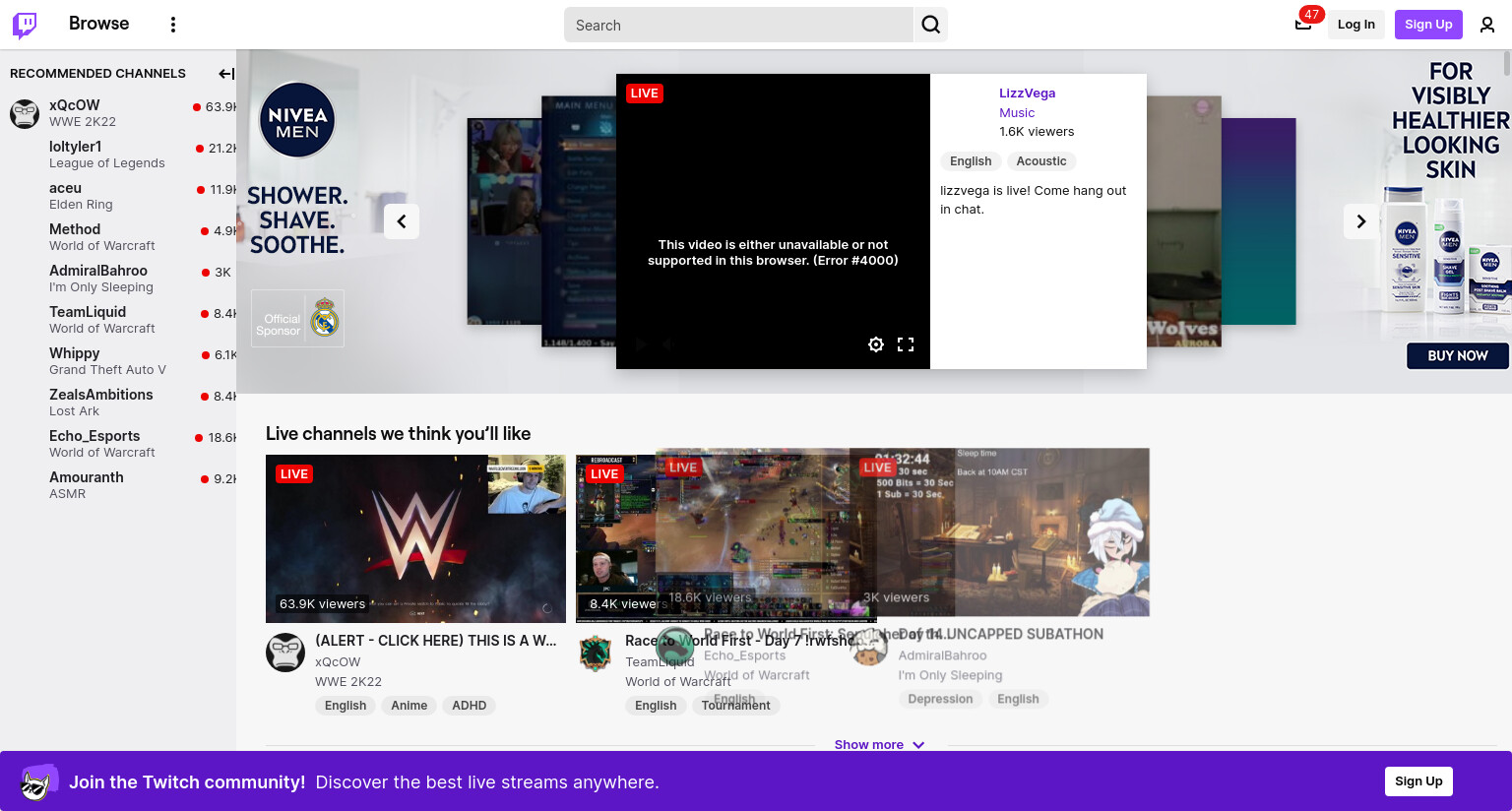Image resolution: width=1512 pixels, height=811 pixels.
Task: Select the Anime tag
Action: 409,706
